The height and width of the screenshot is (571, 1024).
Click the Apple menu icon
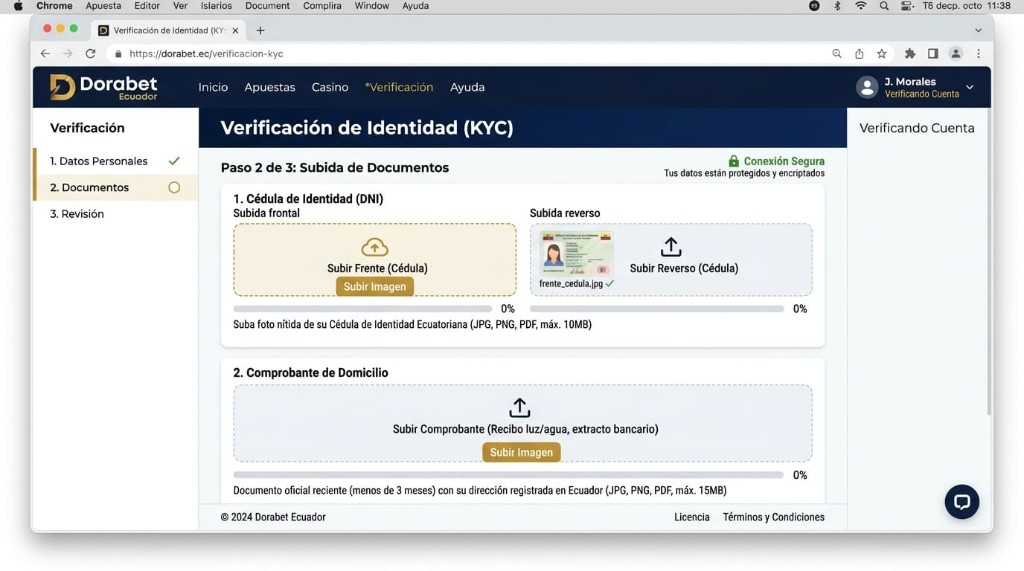click(x=18, y=6)
